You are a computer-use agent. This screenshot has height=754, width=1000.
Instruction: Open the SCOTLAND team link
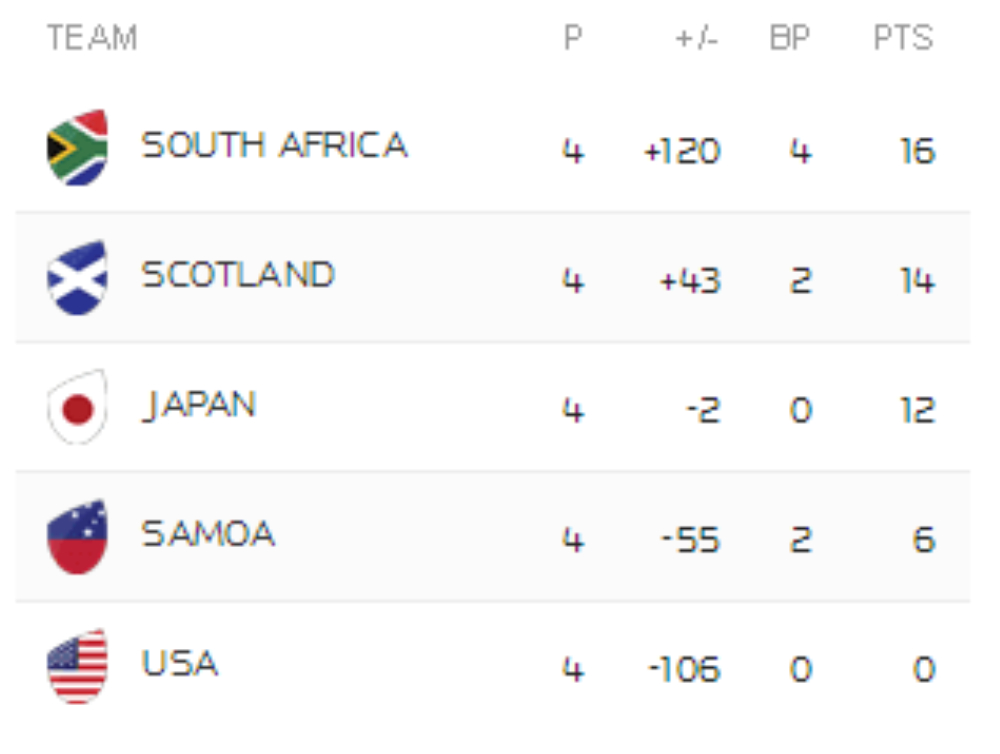pyautogui.click(x=238, y=275)
